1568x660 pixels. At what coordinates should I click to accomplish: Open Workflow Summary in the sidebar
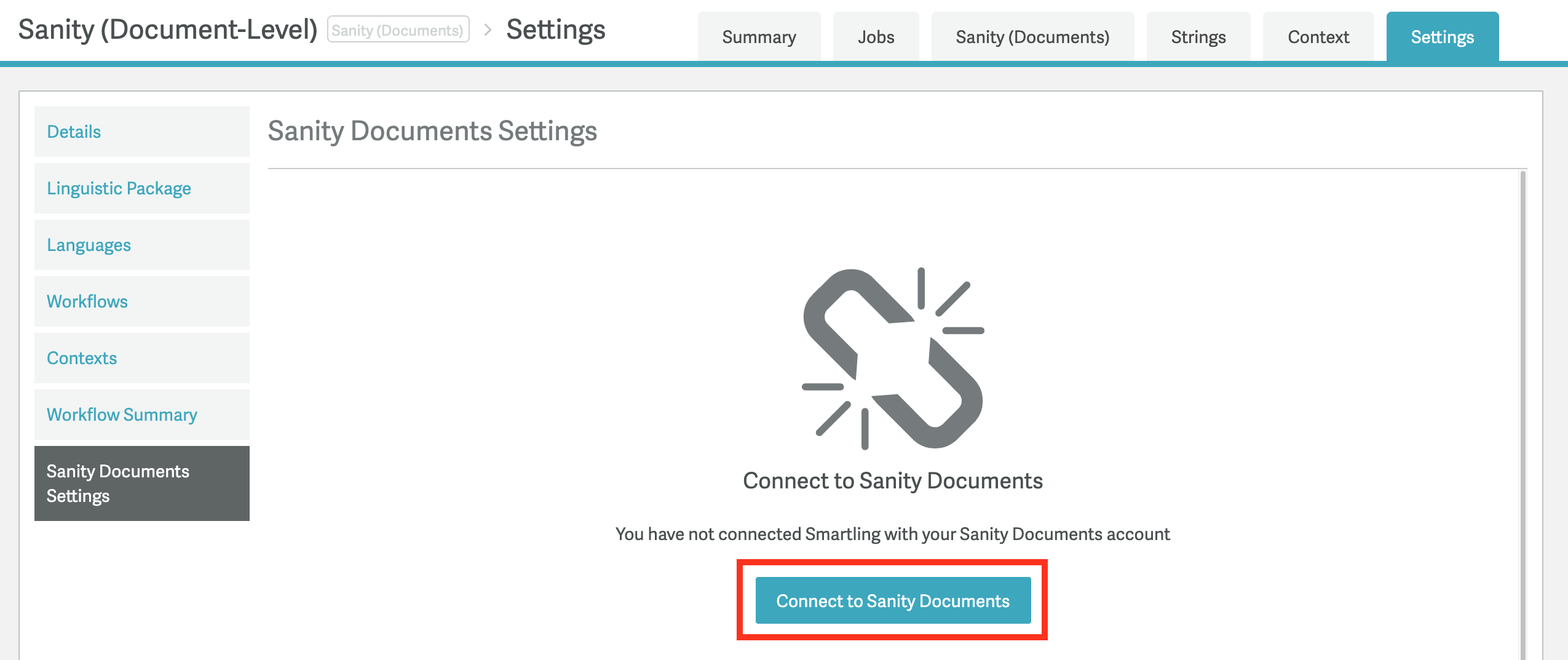(x=142, y=415)
